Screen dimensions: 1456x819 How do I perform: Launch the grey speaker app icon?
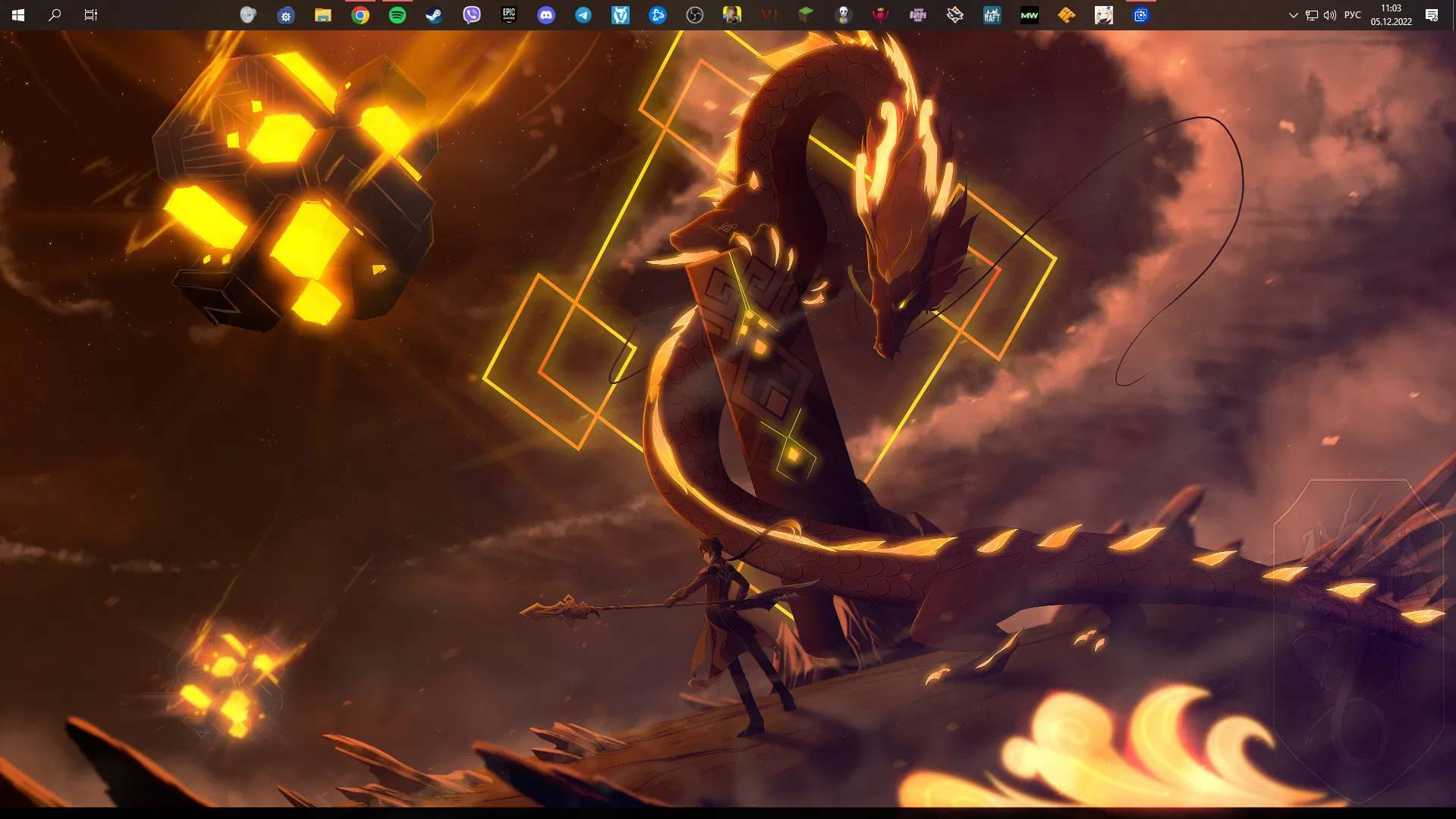[248, 15]
